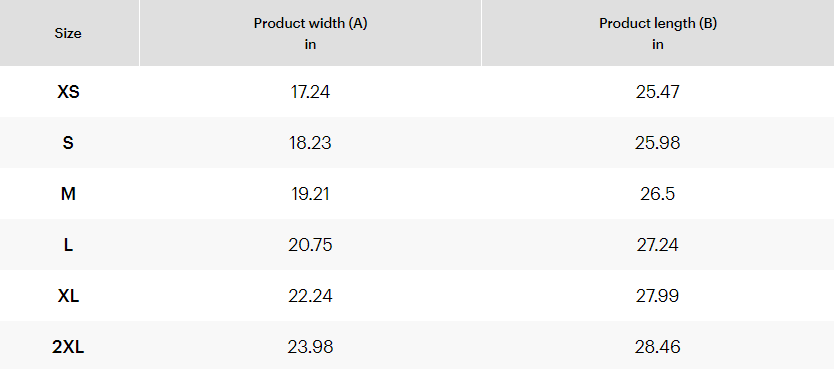
Task: Click the 2XL size row label
Action: [68, 347]
